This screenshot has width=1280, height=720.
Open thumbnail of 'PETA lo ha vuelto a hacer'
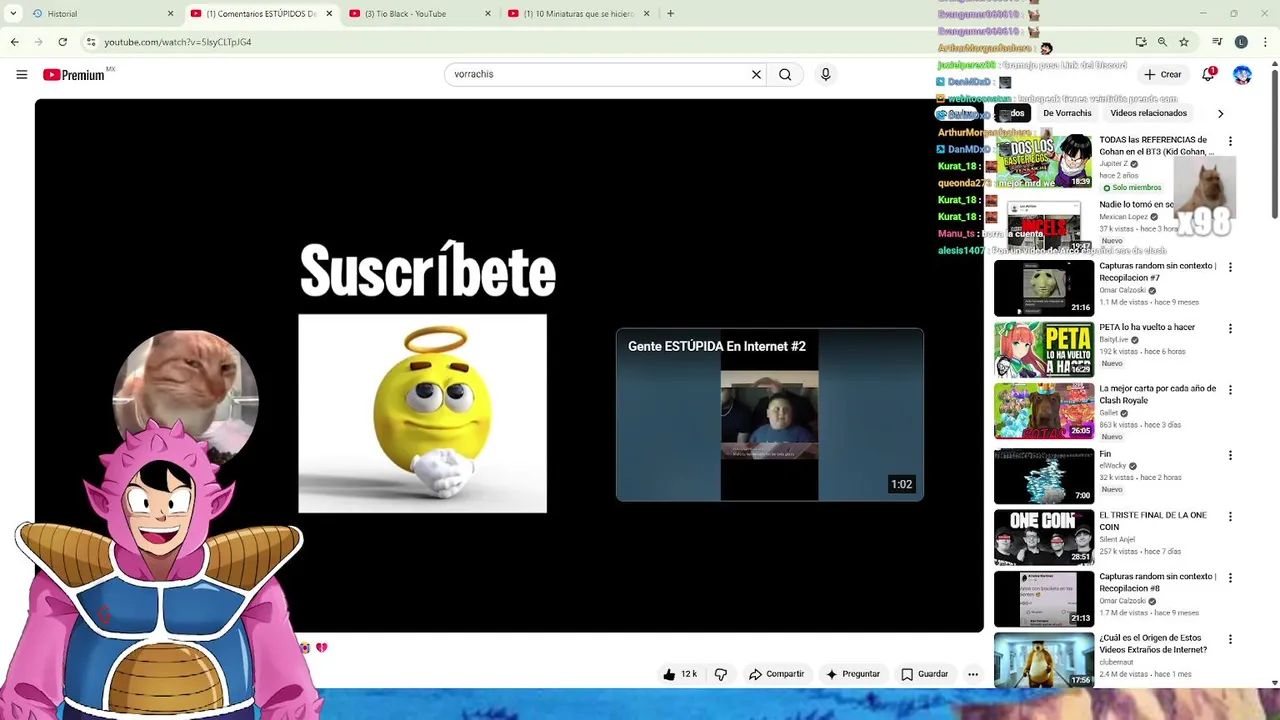1044,349
